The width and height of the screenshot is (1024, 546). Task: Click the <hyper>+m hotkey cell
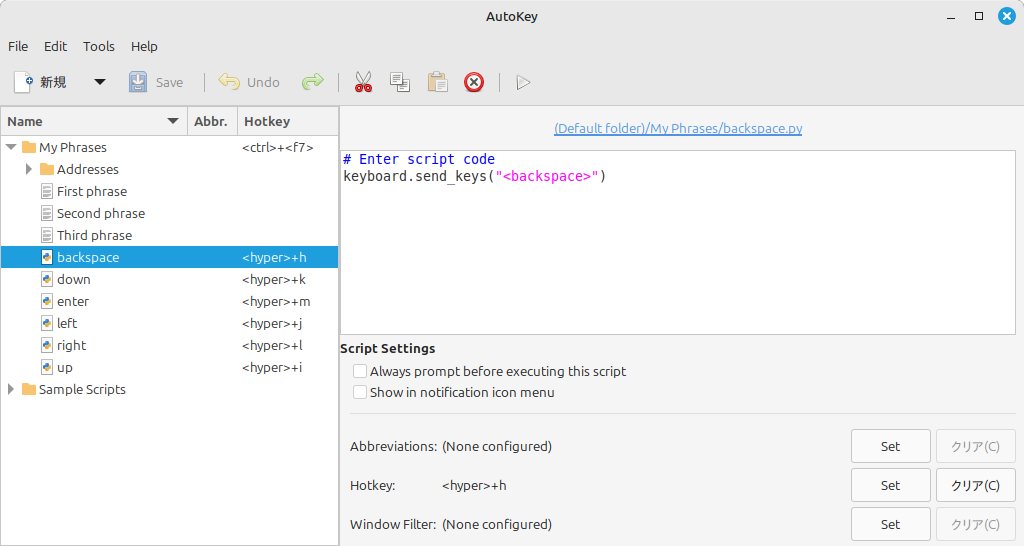tap(276, 302)
